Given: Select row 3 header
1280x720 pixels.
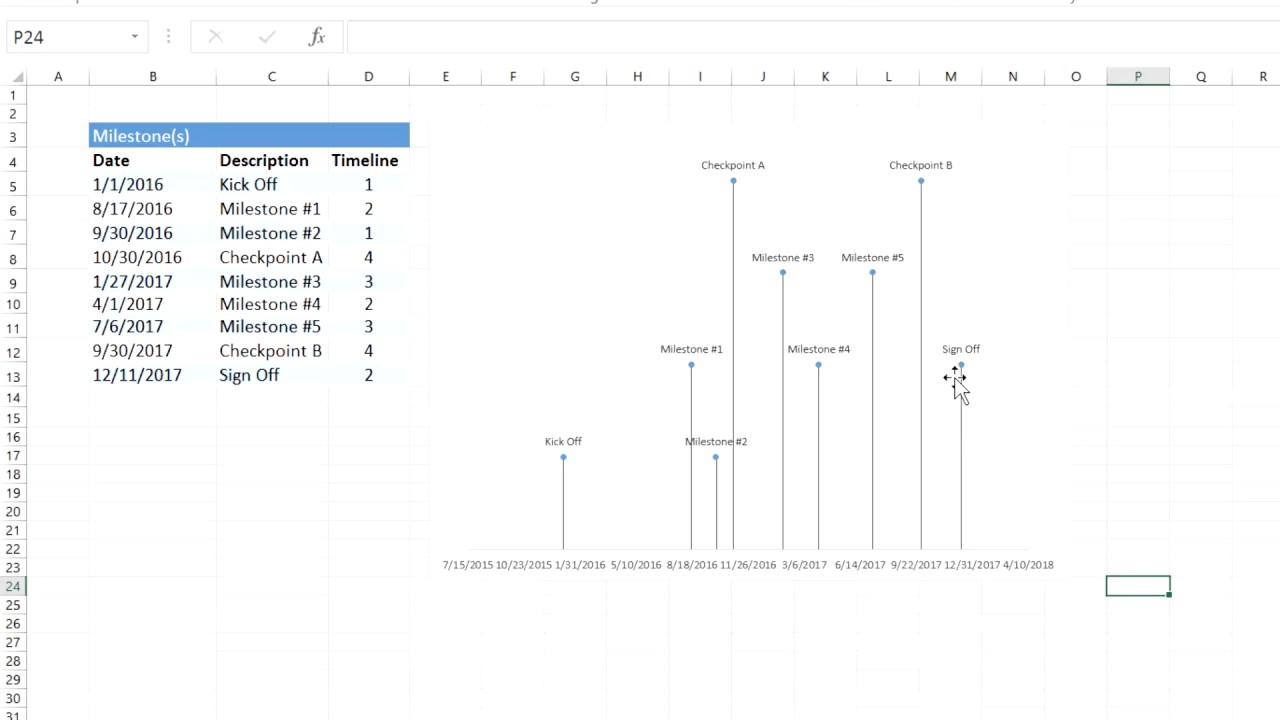Looking at the screenshot, I should tap(13, 136).
